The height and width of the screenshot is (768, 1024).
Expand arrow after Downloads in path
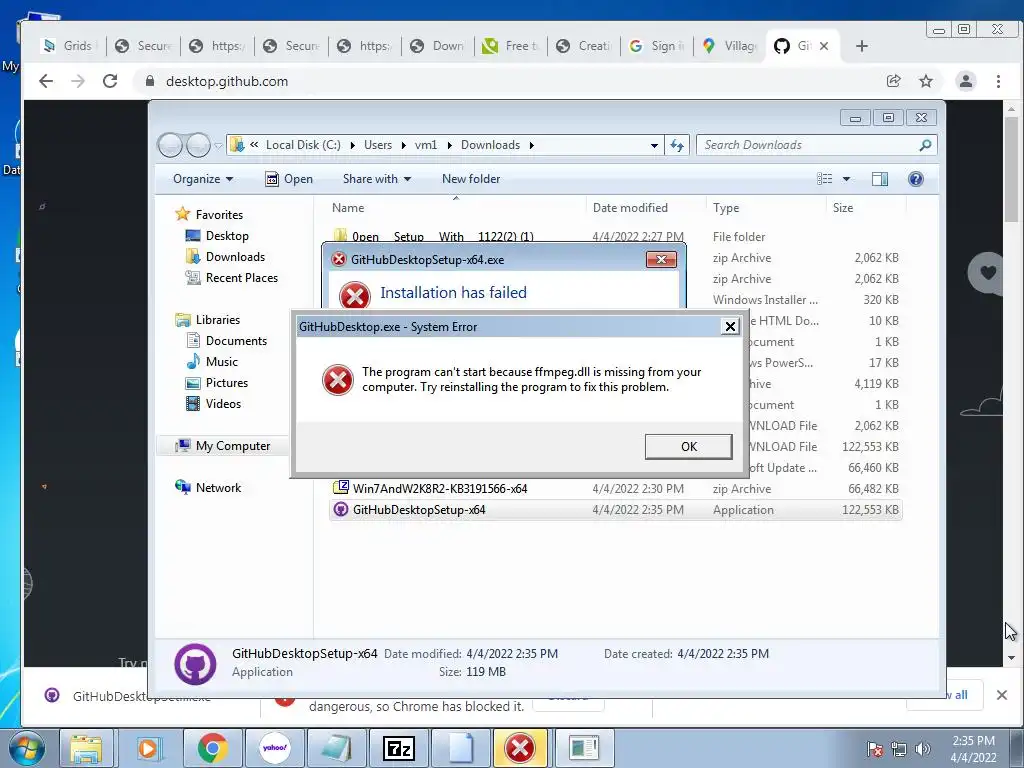(x=532, y=145)
